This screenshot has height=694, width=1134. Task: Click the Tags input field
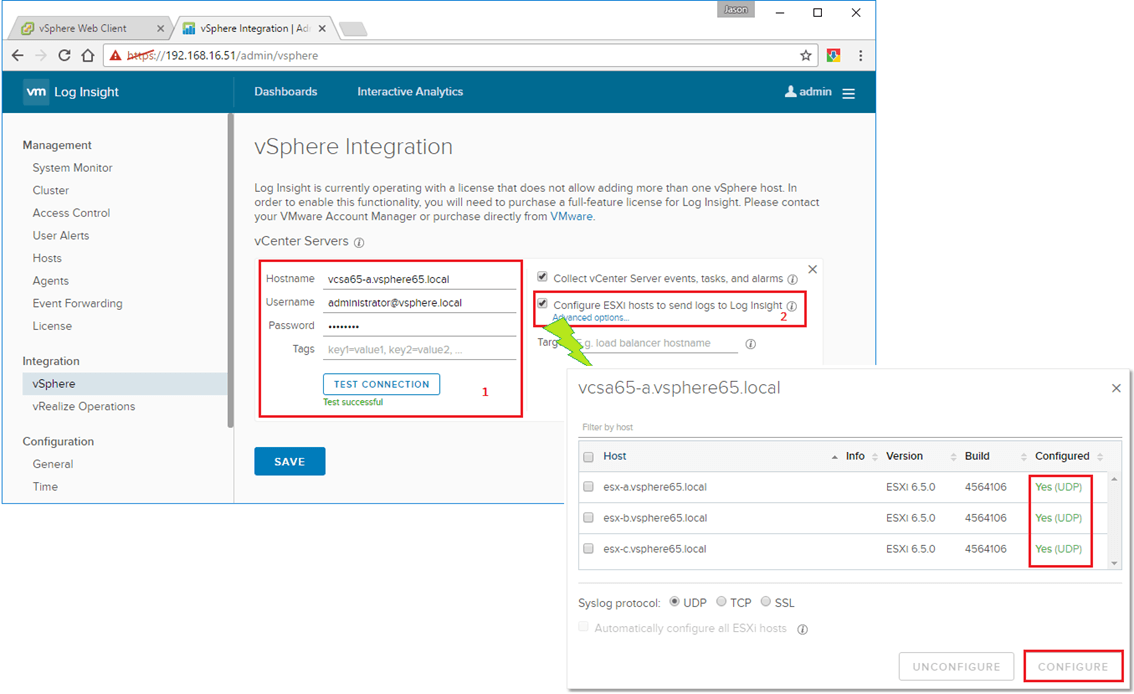click(419, 350)
